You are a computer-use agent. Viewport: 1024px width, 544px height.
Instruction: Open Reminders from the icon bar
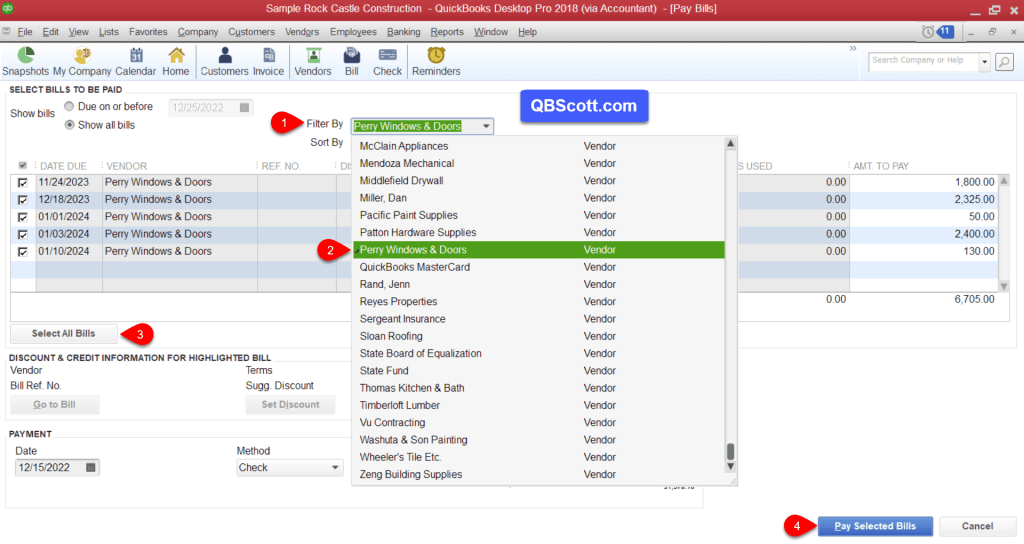(436, 61)
